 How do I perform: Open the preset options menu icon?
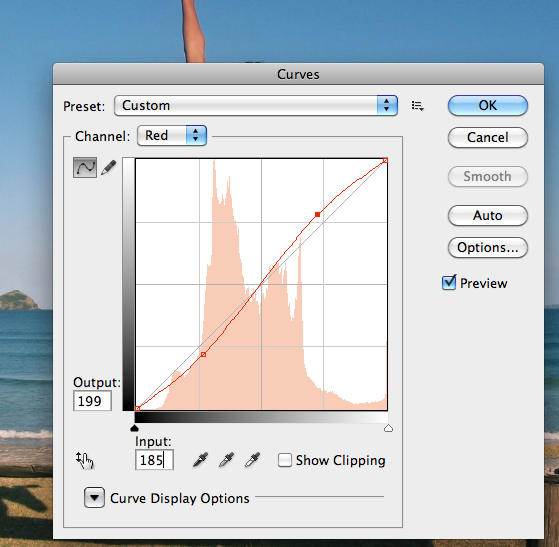pos(417,106)
